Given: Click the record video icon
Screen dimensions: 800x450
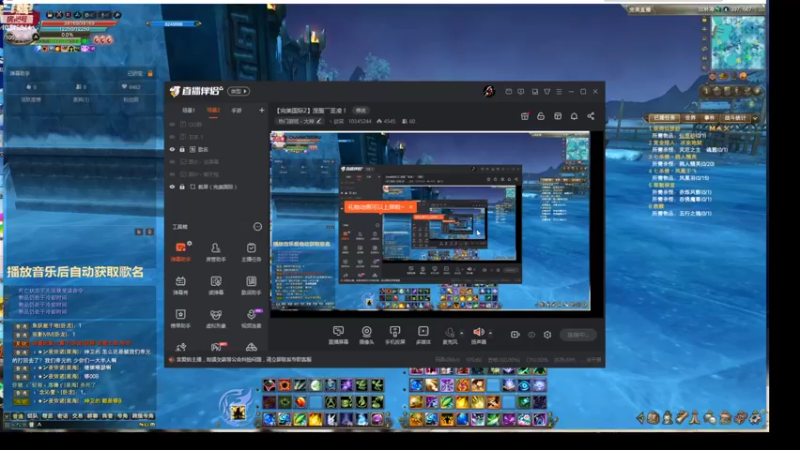Looking at the screenshot, I should coord(515,335).
